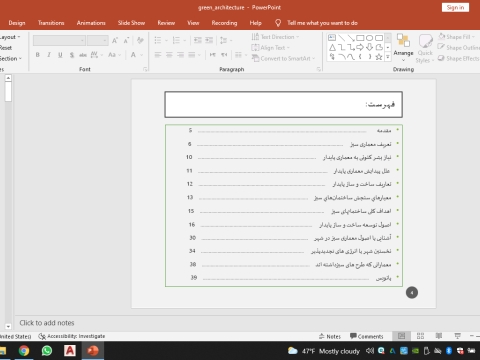Decrease list indent level
The image size is (480, 360).
click(x=198, y=41)
